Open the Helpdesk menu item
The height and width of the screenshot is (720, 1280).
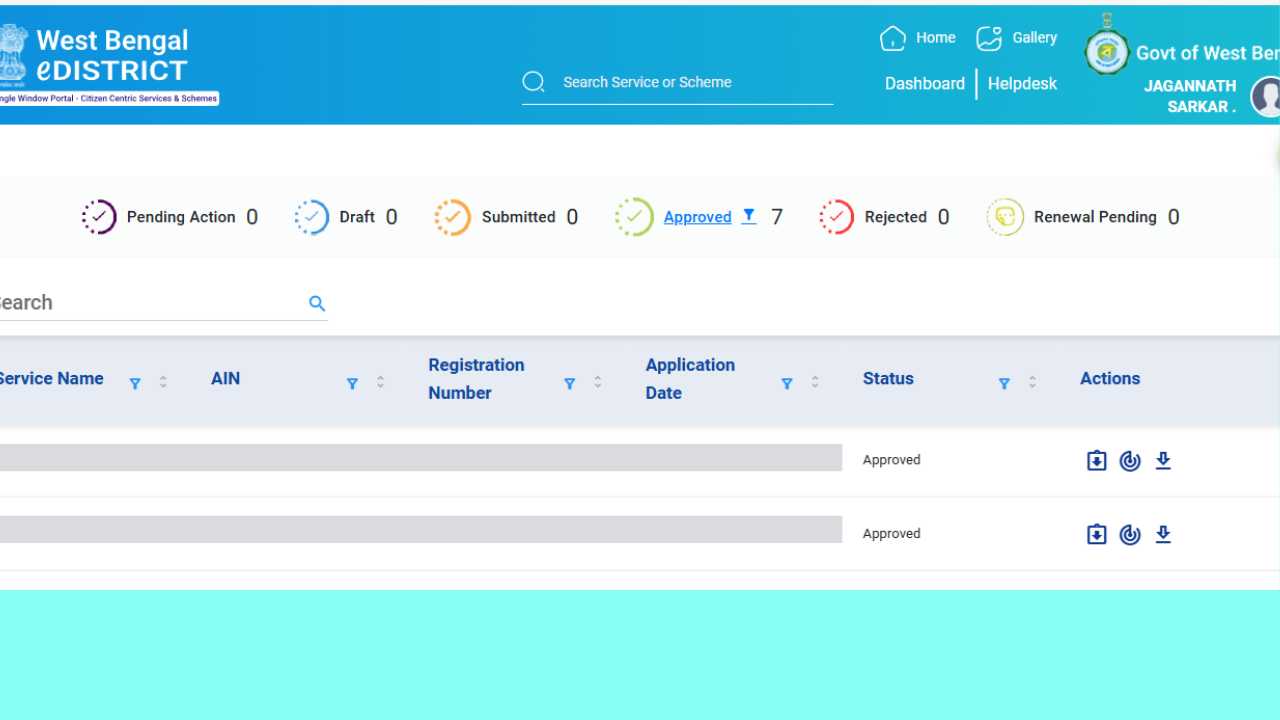[x=1021, y=84]
